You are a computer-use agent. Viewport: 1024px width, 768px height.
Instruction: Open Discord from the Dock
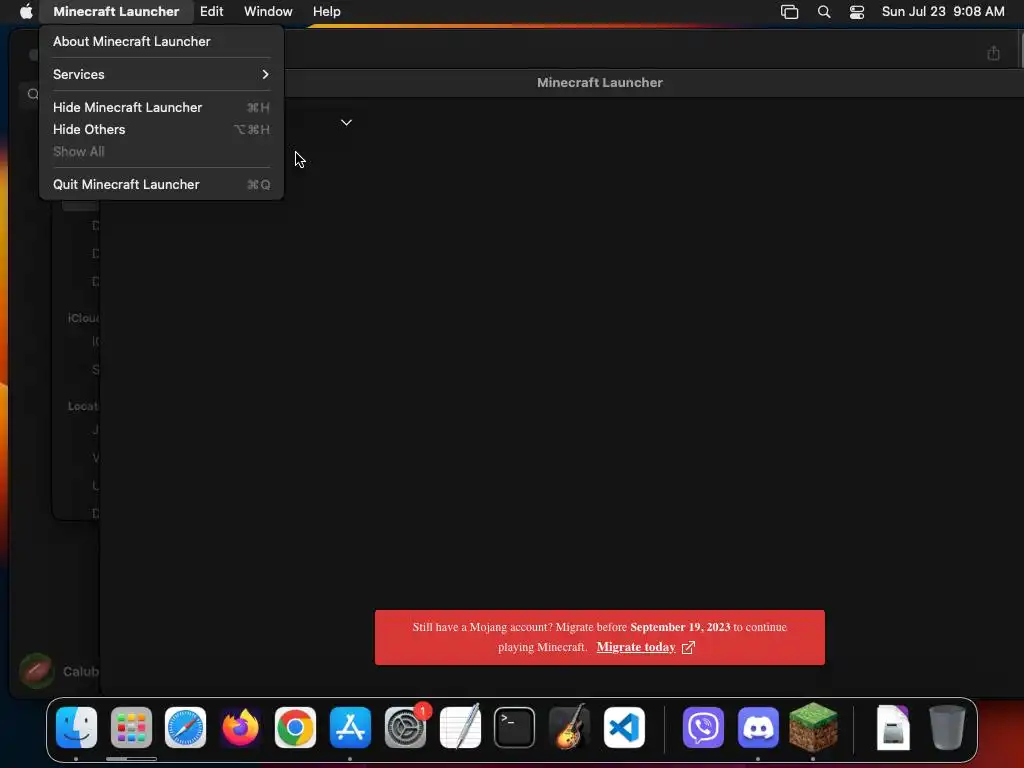point(758,727)
